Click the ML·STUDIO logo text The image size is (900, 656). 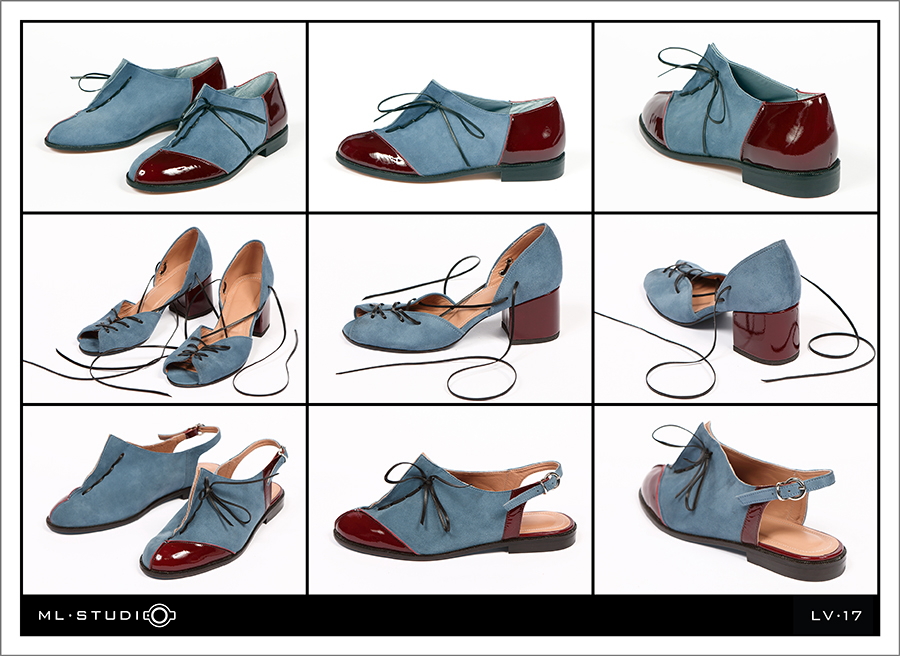[x=107, y=616]
